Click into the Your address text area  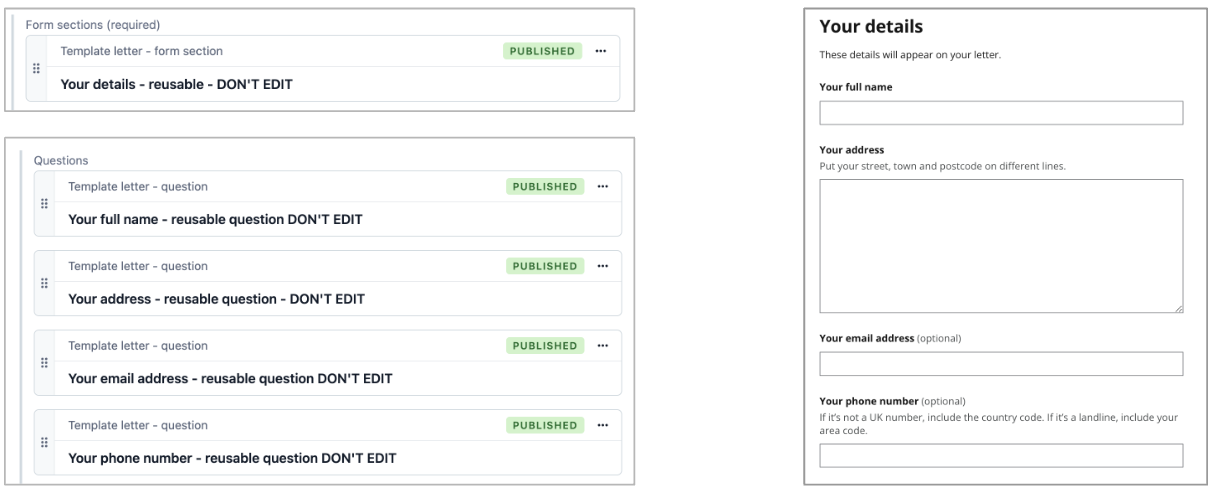[1001, 246]
